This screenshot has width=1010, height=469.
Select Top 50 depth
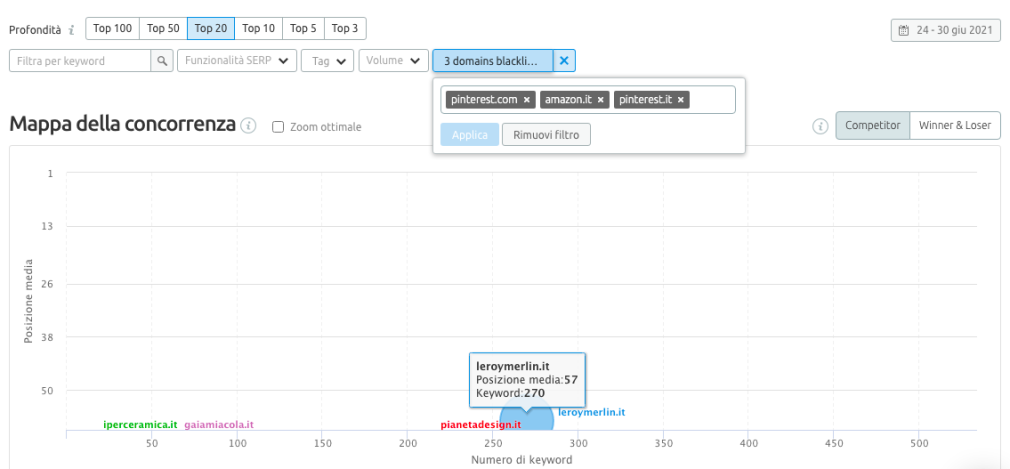point(163,28)
